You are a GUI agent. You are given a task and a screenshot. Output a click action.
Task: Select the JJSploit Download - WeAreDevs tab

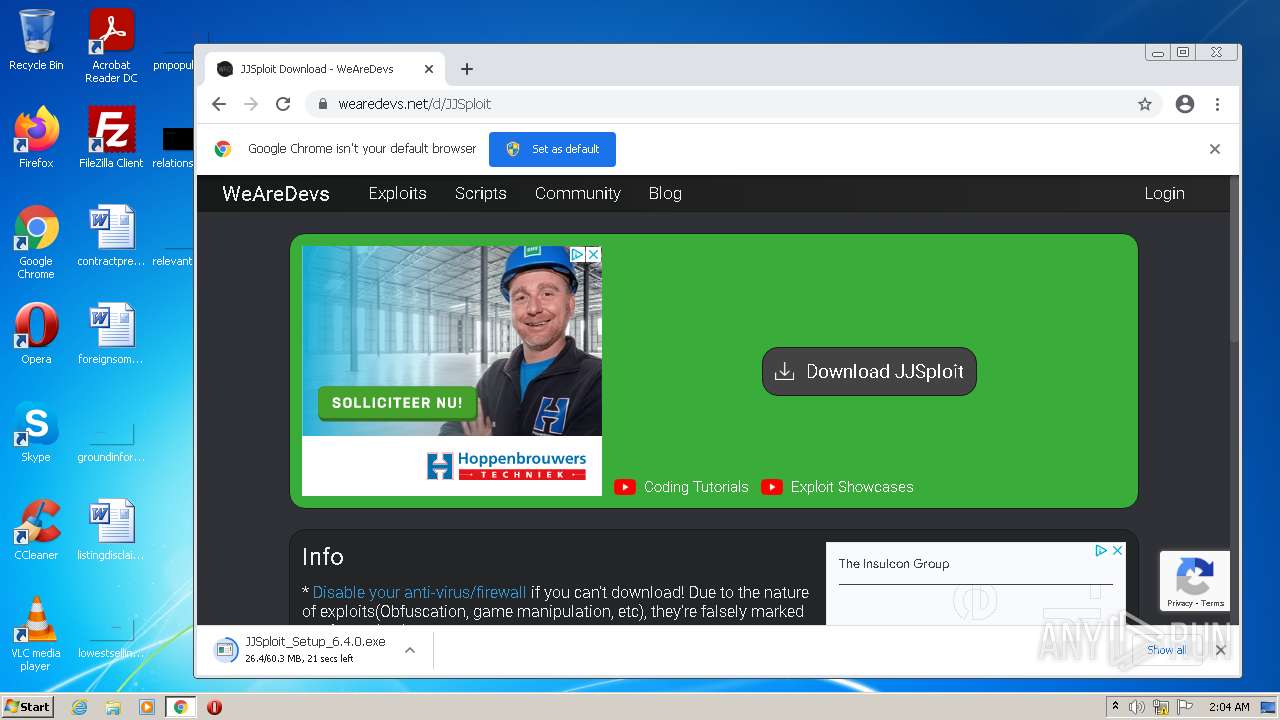pyautogui.click(x=325, y=69)
